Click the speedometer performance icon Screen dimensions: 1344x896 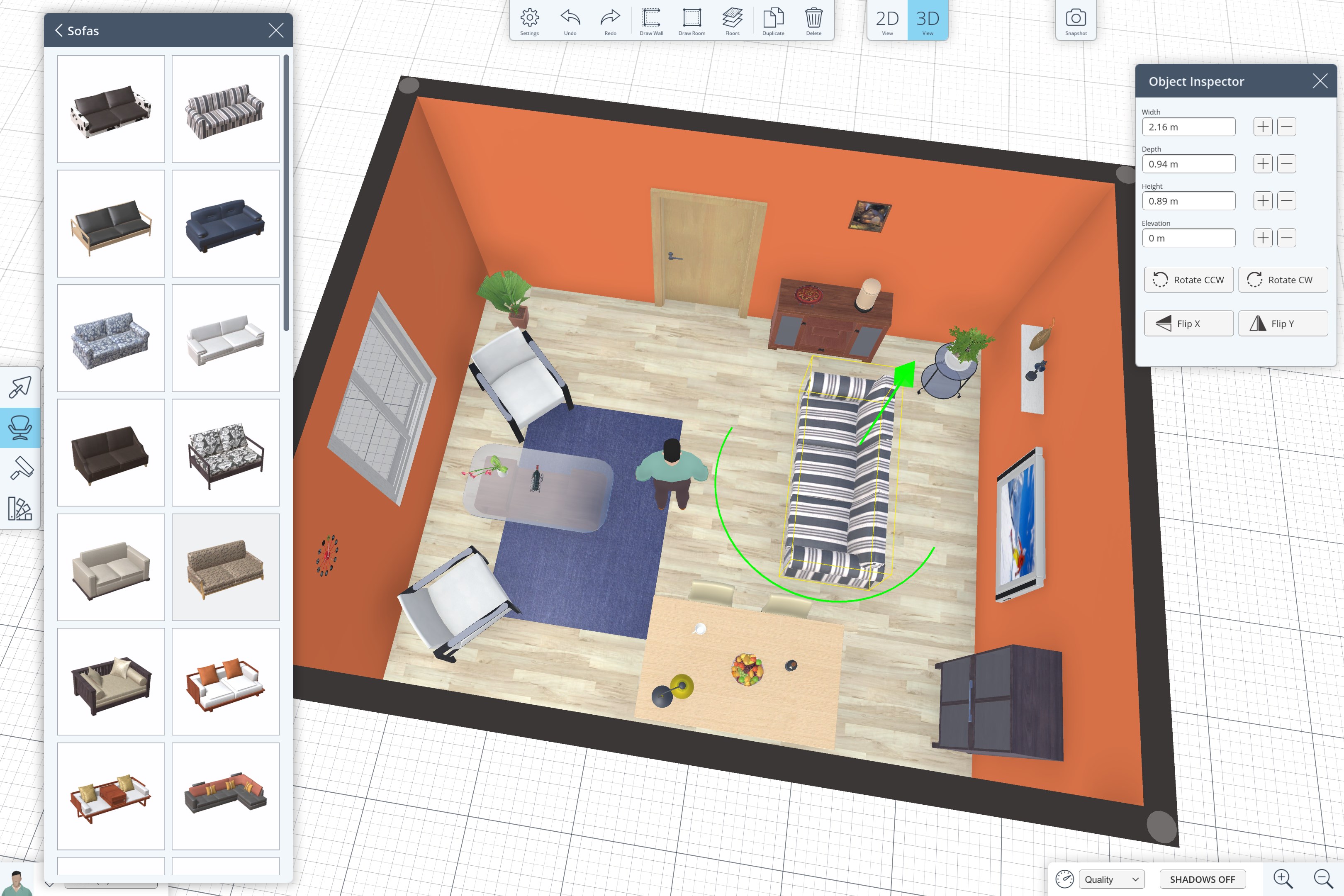click(x=1064, y=879)
